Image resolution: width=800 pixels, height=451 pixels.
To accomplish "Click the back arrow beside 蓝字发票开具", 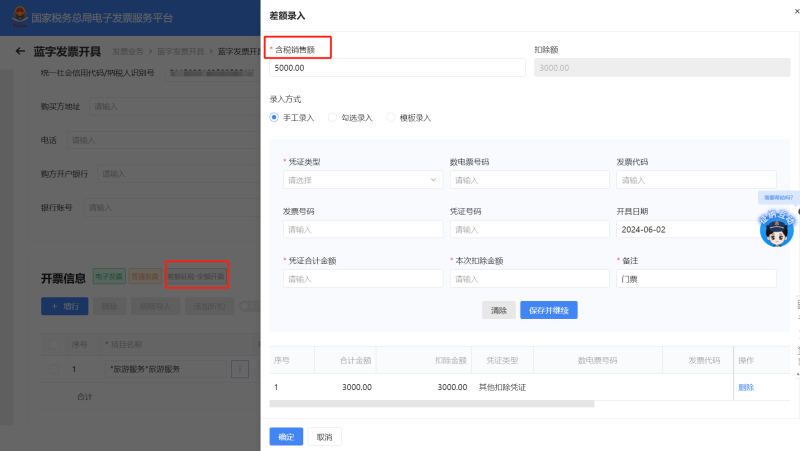I will coord(20,51).
